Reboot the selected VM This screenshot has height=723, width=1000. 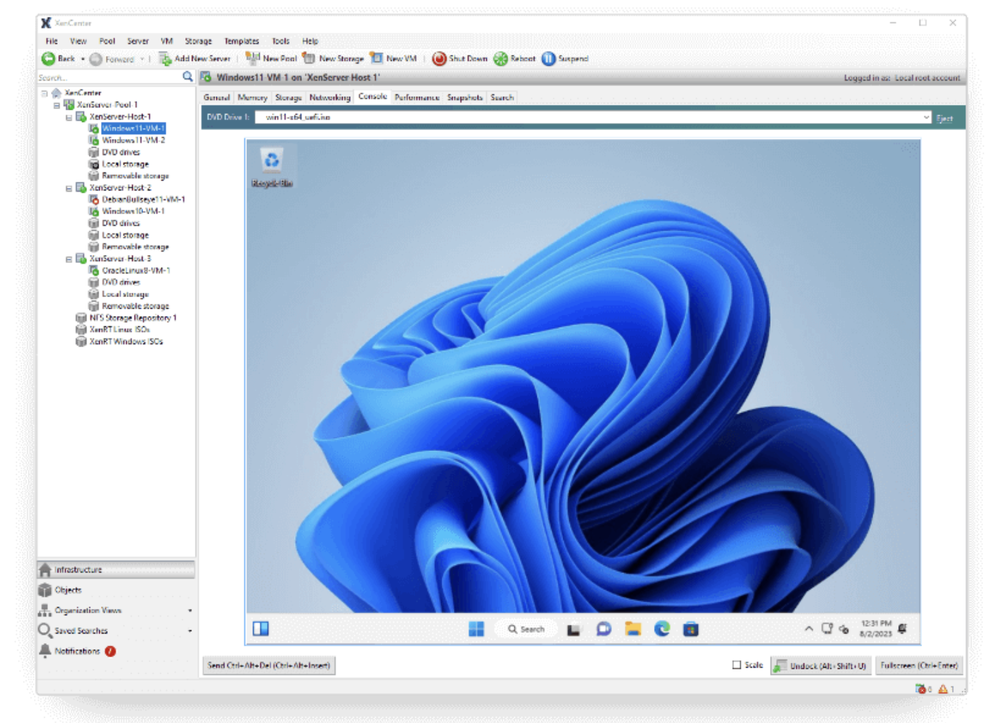(x=515, y=59)
